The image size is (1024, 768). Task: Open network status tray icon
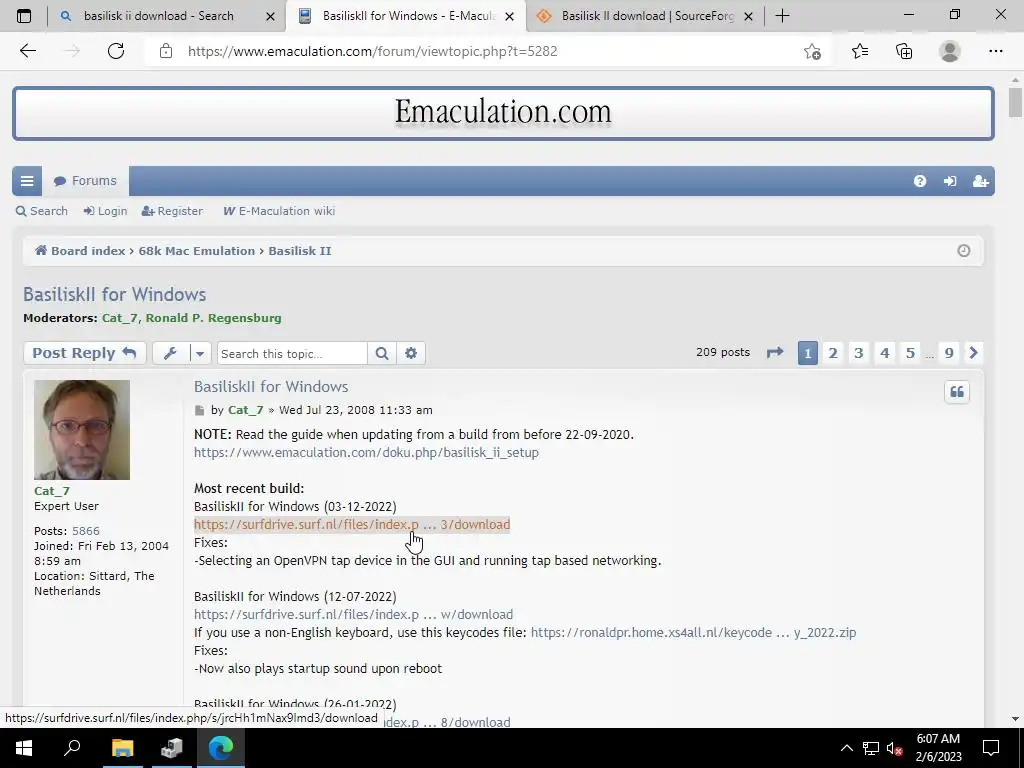click(x=871, y=748)
